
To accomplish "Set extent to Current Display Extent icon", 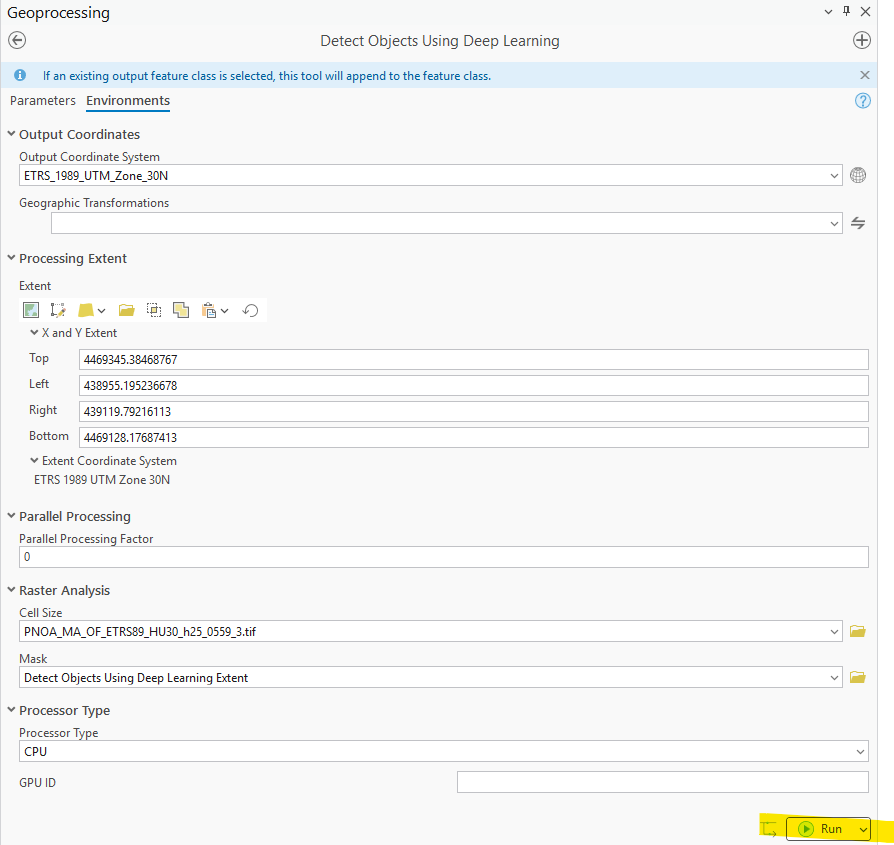I will pos(31,310).
